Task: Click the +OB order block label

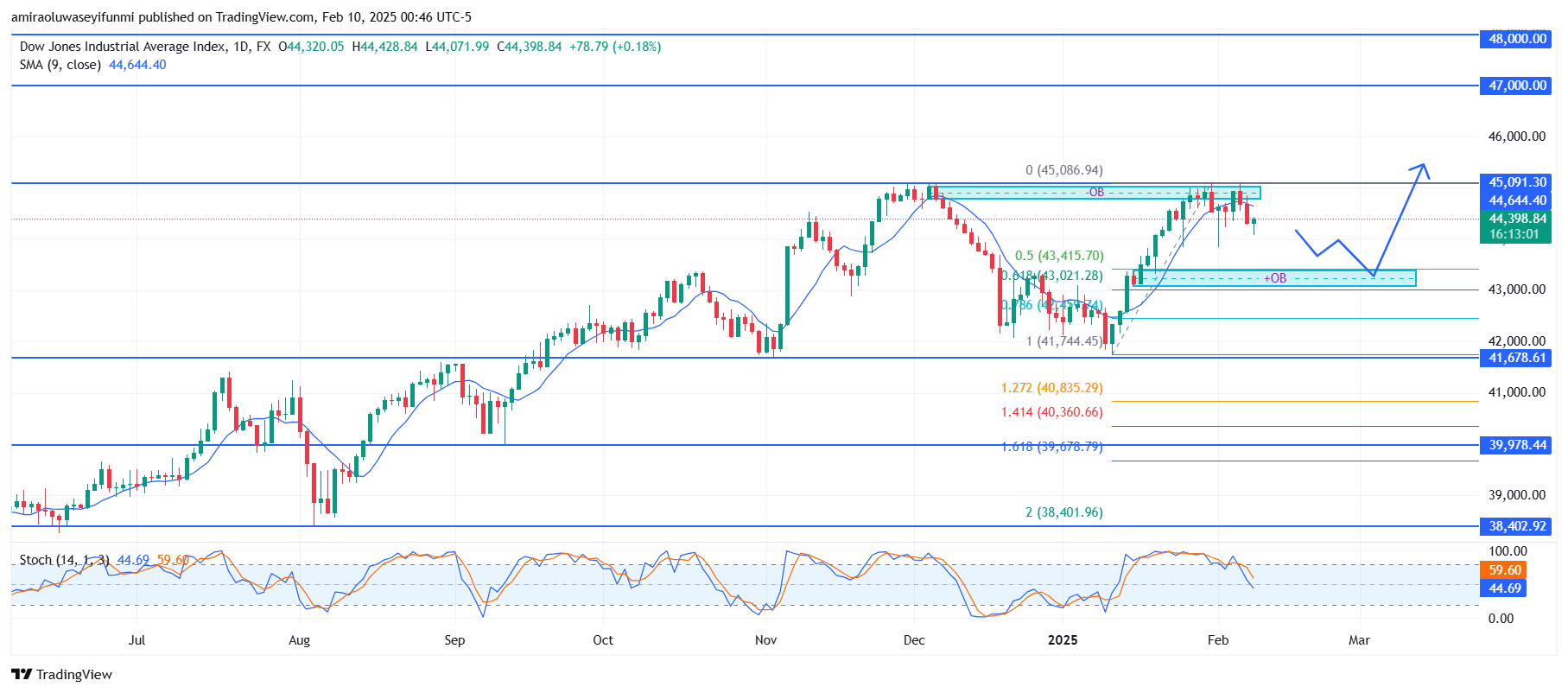Action: coord(1275,278)
